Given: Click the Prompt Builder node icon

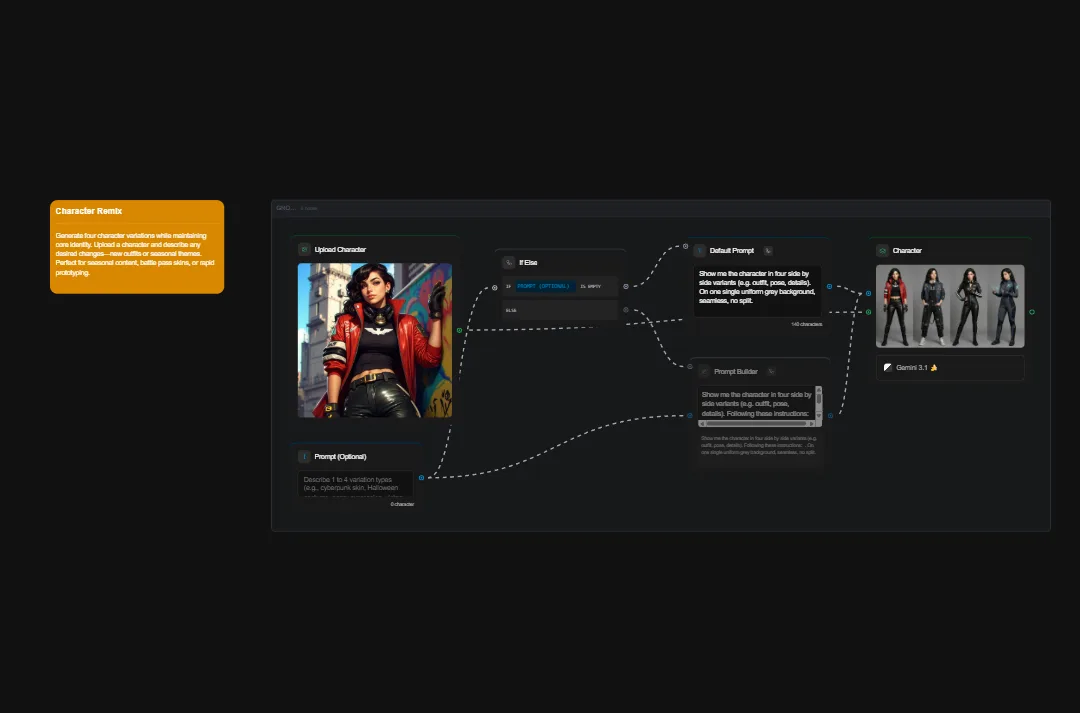Looking at the screenshot, I should coord(705,371).
